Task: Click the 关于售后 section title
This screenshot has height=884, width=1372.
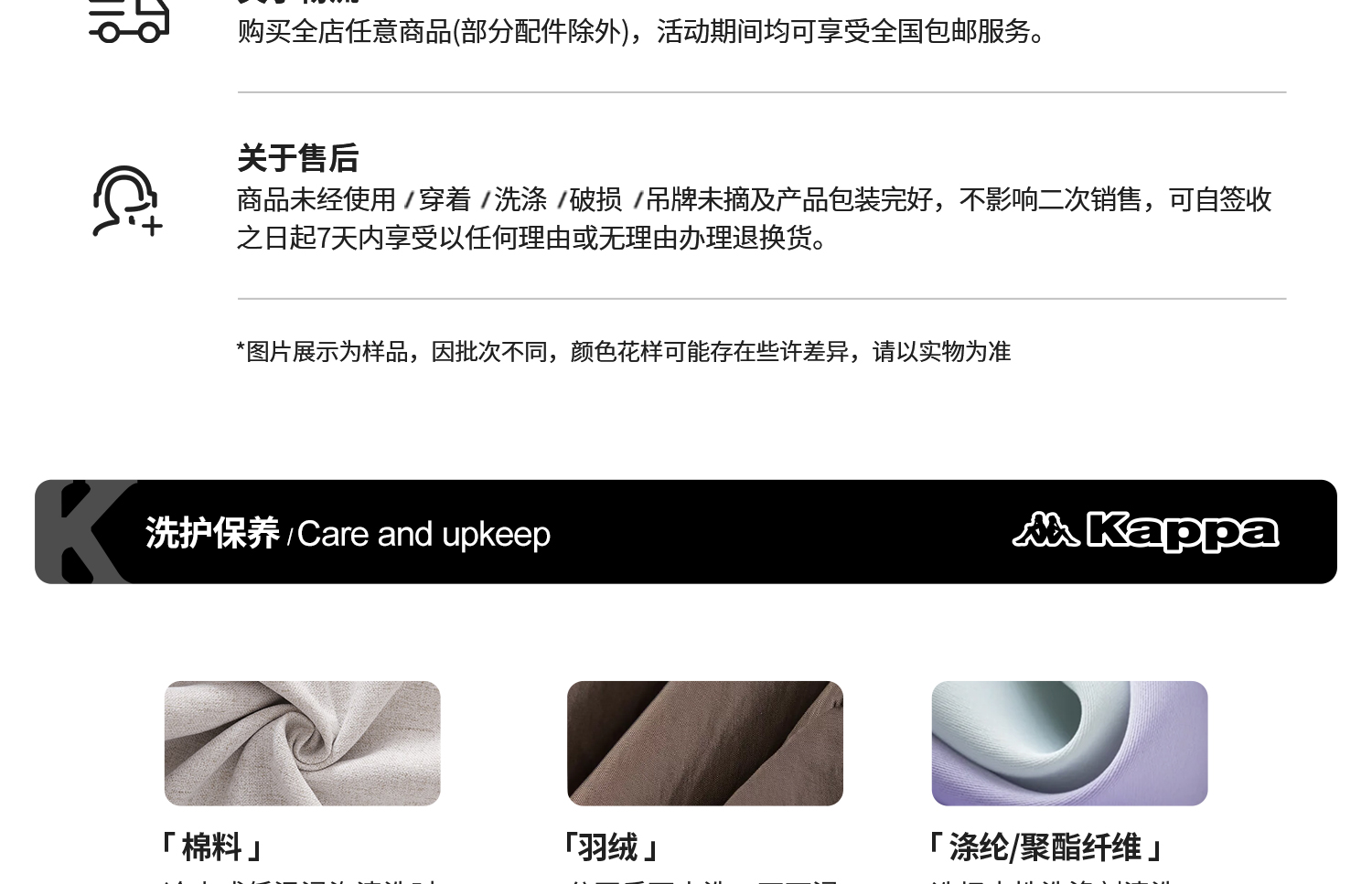Action: tap(297, 158)
